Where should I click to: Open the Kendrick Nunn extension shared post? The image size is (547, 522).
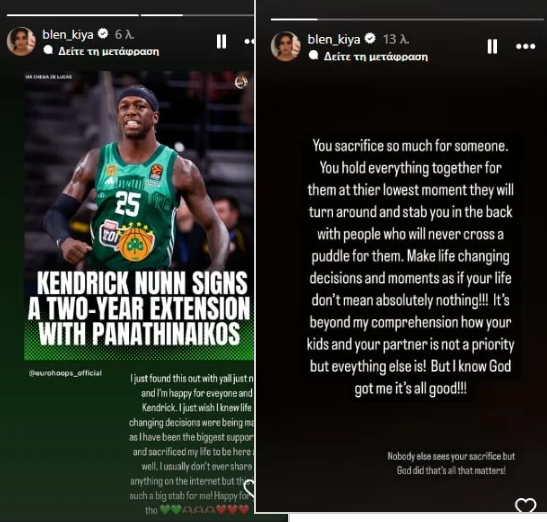pyautogui.click(x=139, y=216)
